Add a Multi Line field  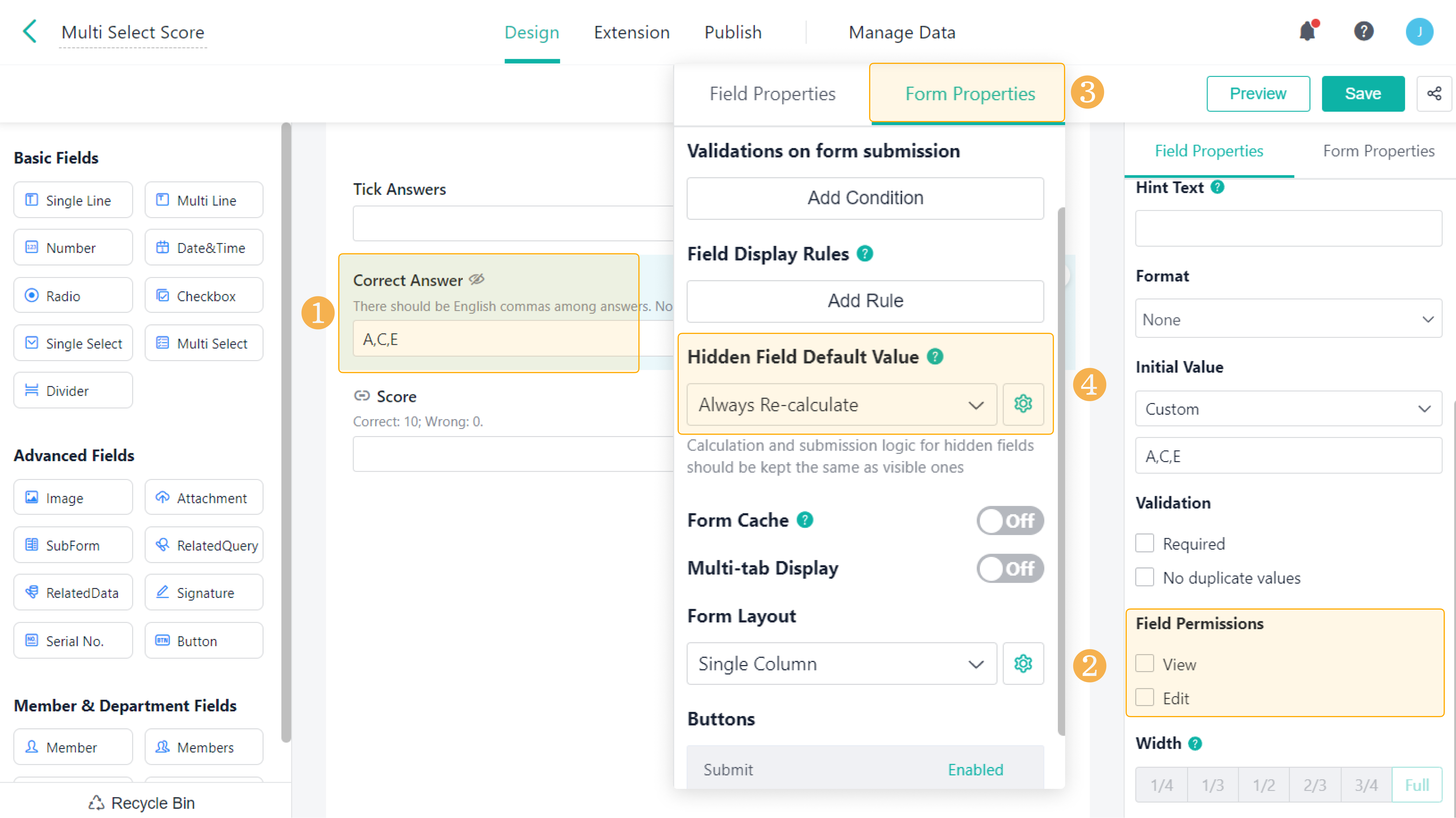tap(204, 199)
